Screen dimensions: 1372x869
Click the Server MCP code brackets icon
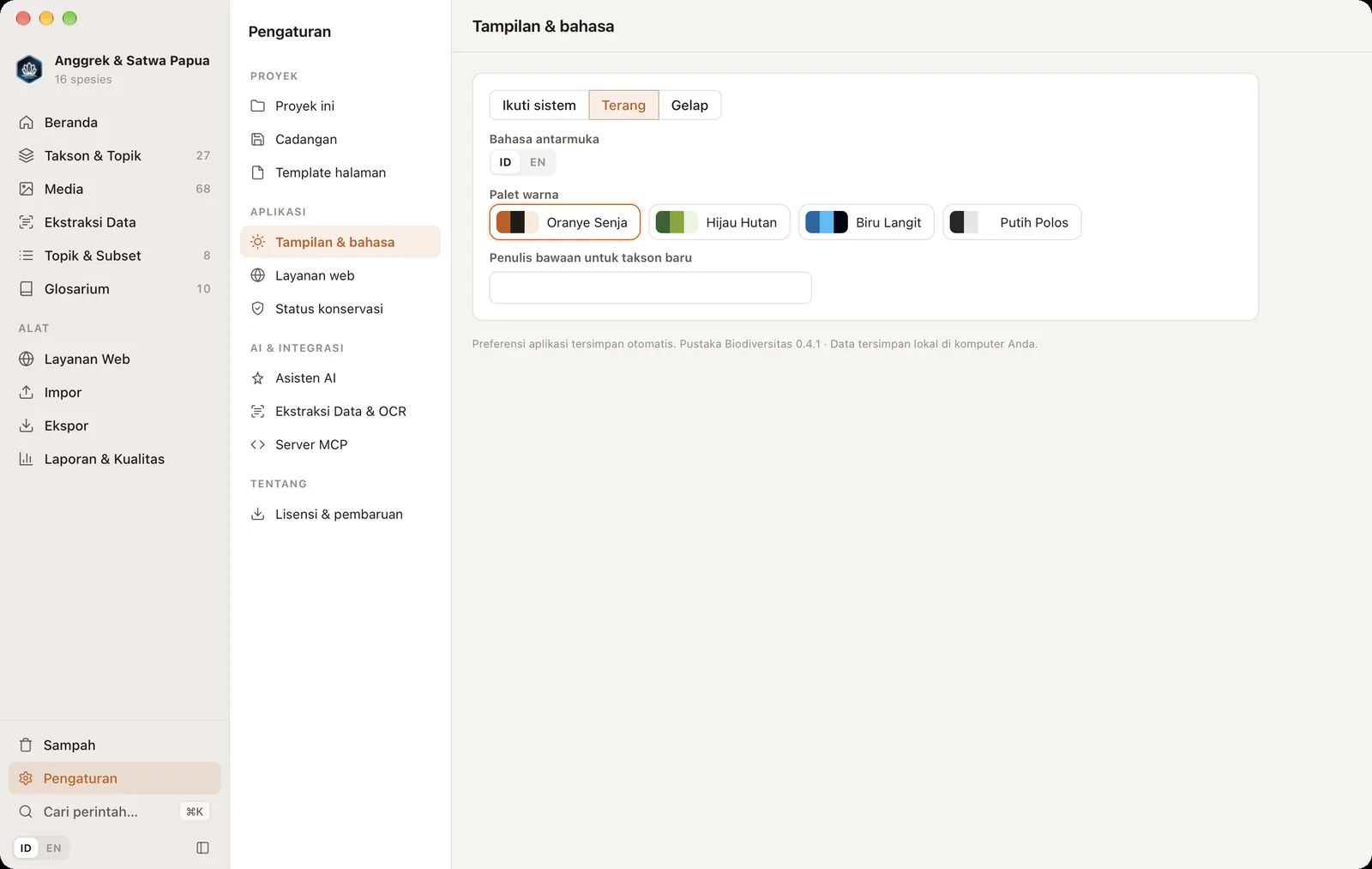click(257, 445)
